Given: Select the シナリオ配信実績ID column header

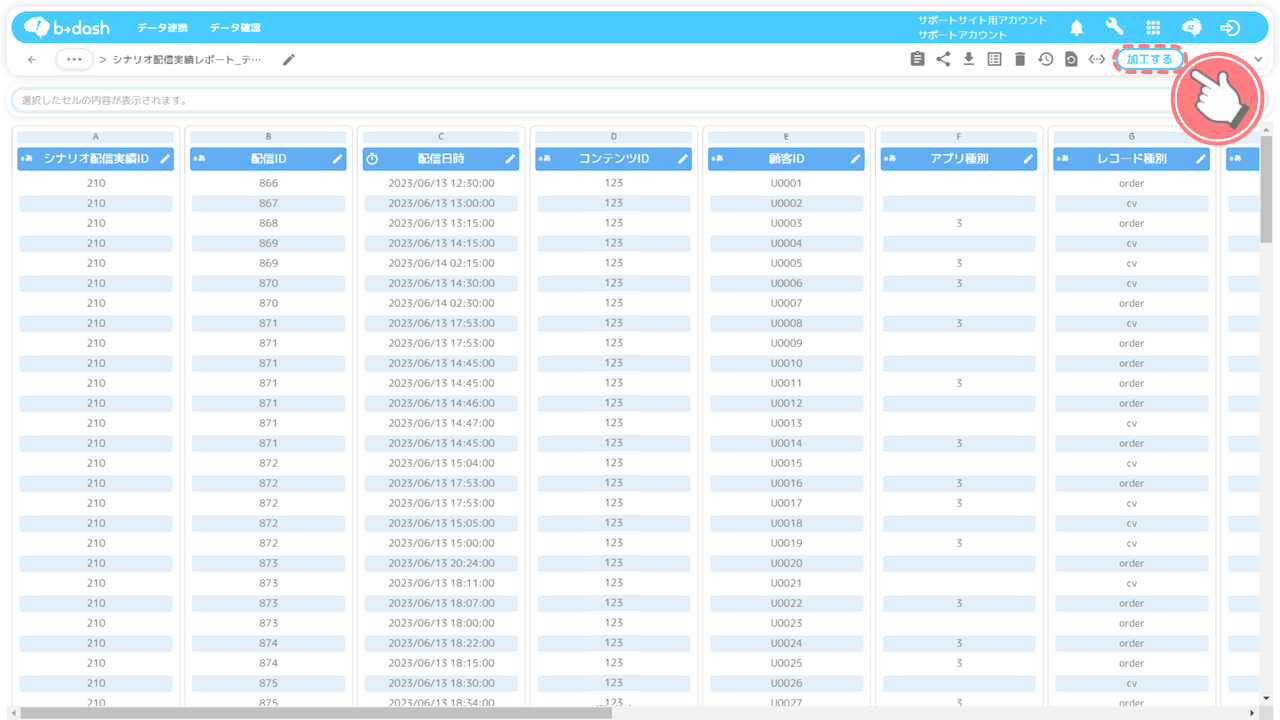Looking at the screenshot, I should pyautogui.click(x=96, y=158).
